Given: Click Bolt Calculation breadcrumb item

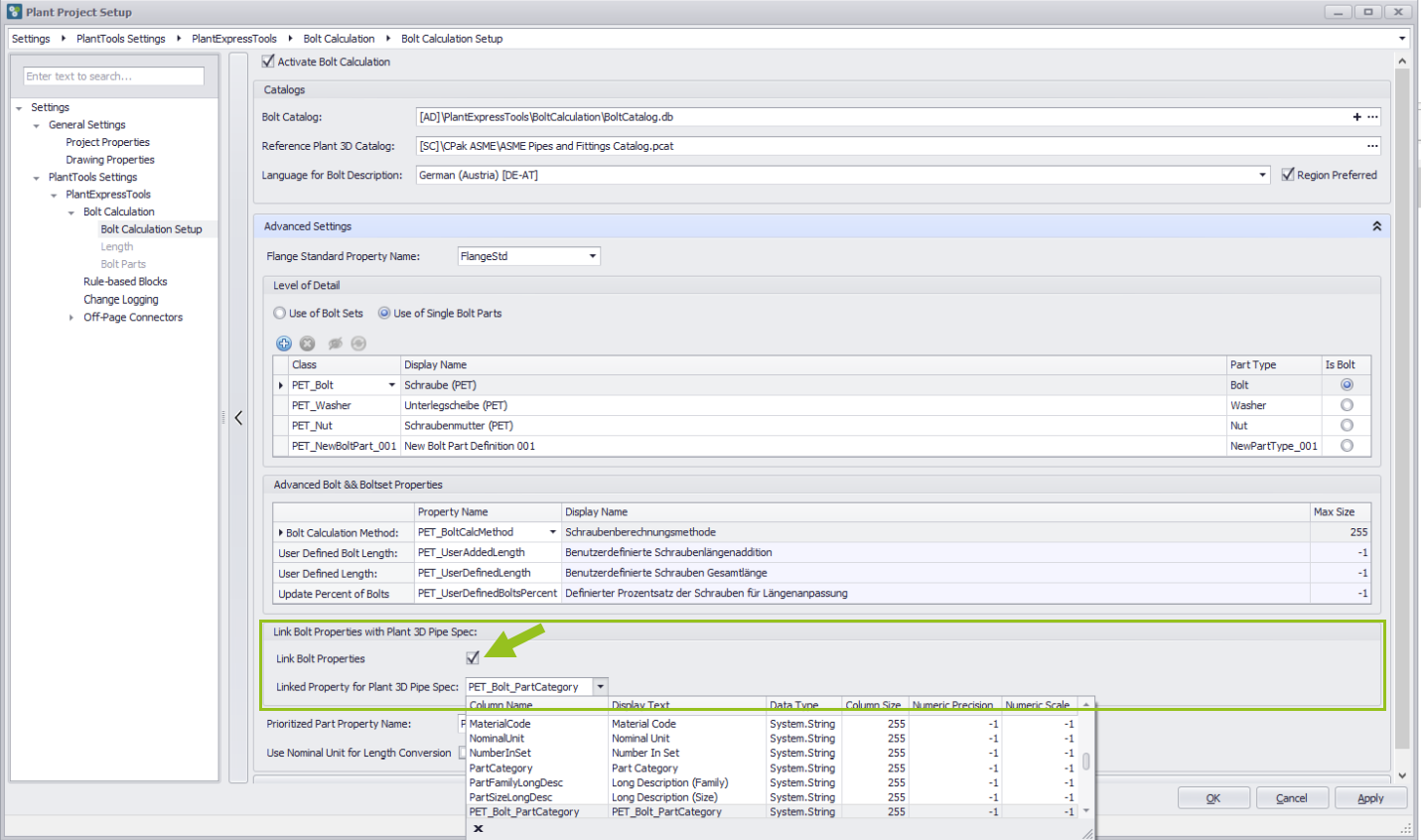Looking at the screenshot, I should tap(339, 39).
